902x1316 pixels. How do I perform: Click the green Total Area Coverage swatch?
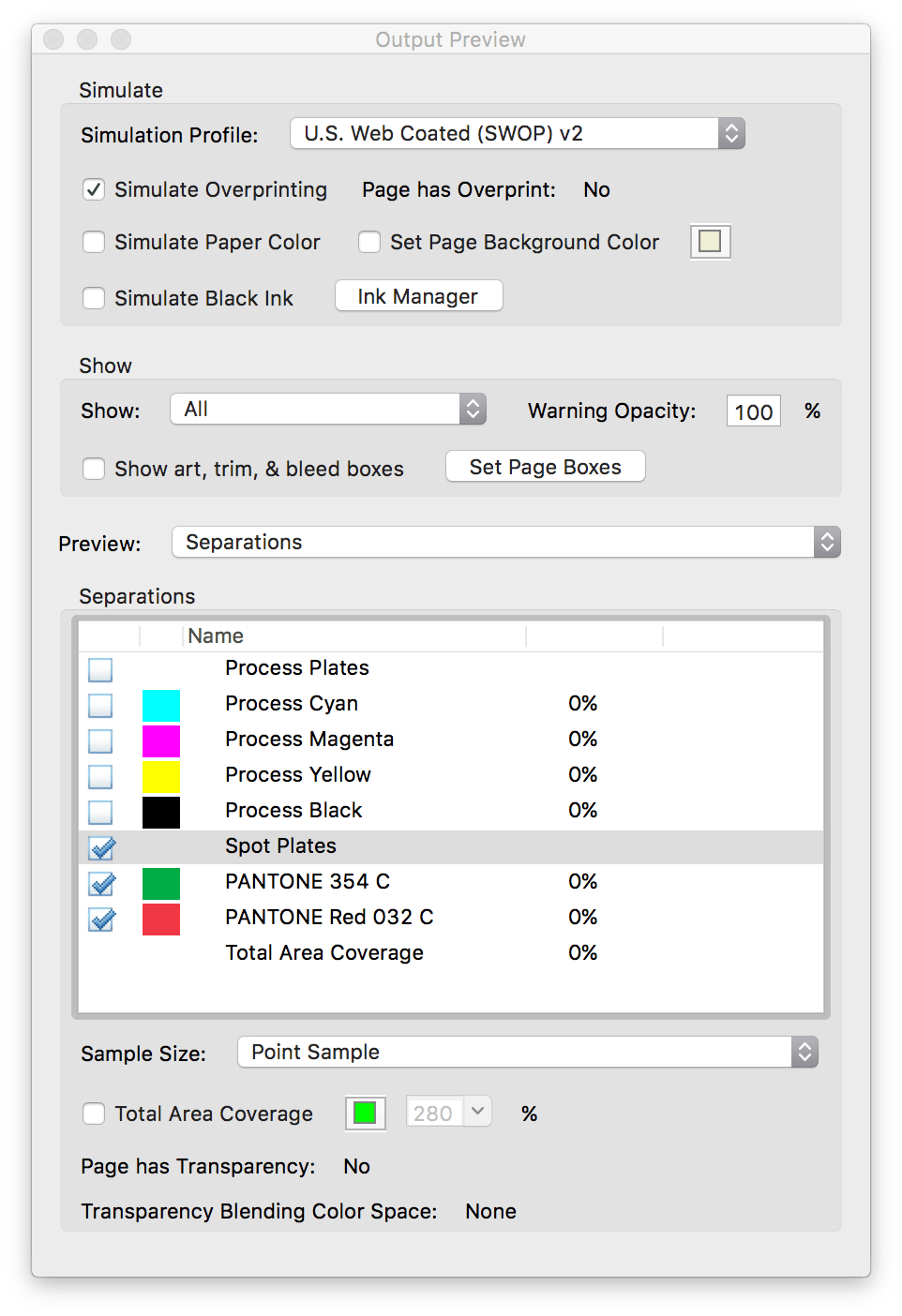(x=365, y=1113)
